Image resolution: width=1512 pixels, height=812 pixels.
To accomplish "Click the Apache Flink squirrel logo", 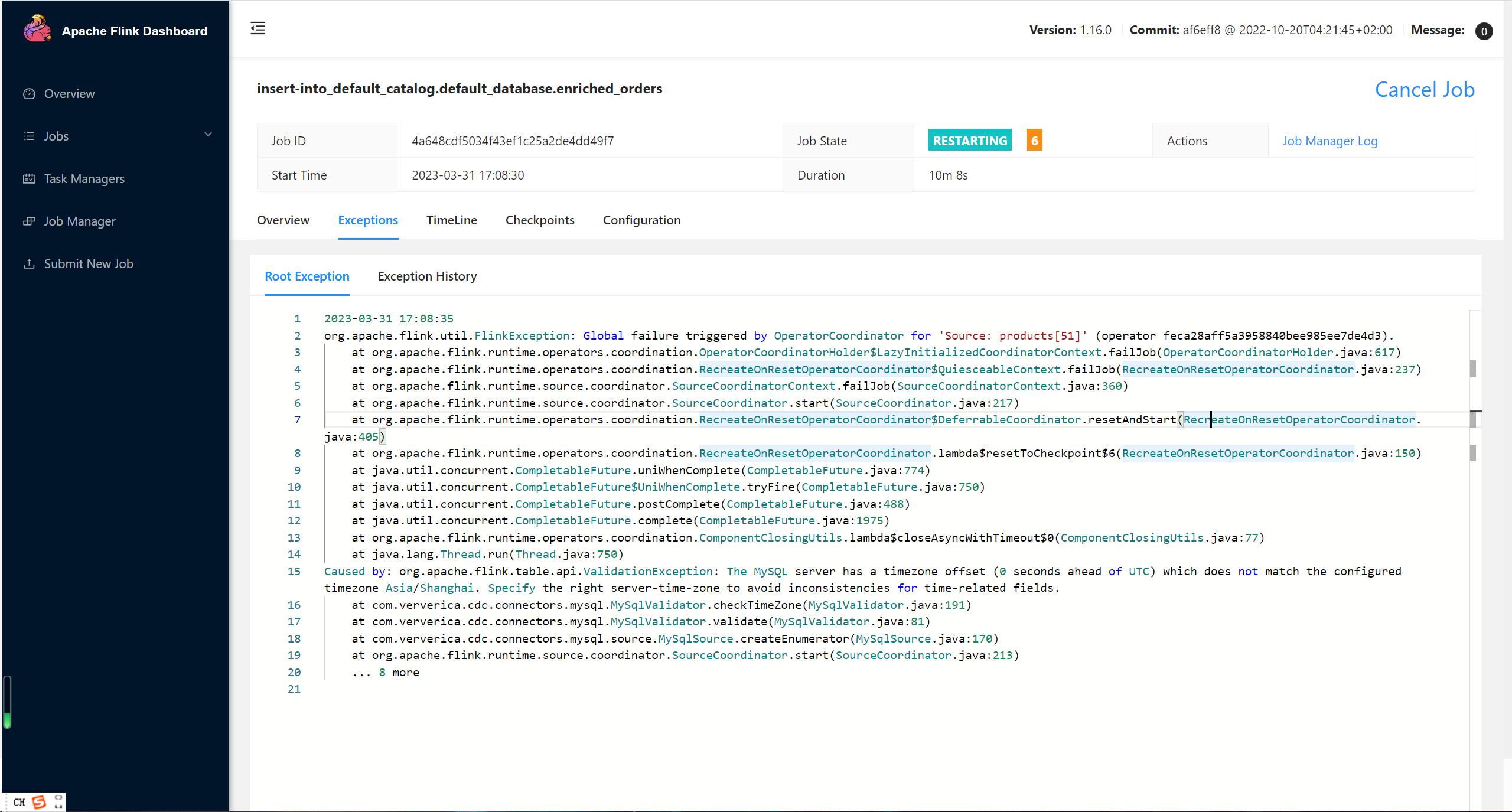I will [x=37, y=28].
